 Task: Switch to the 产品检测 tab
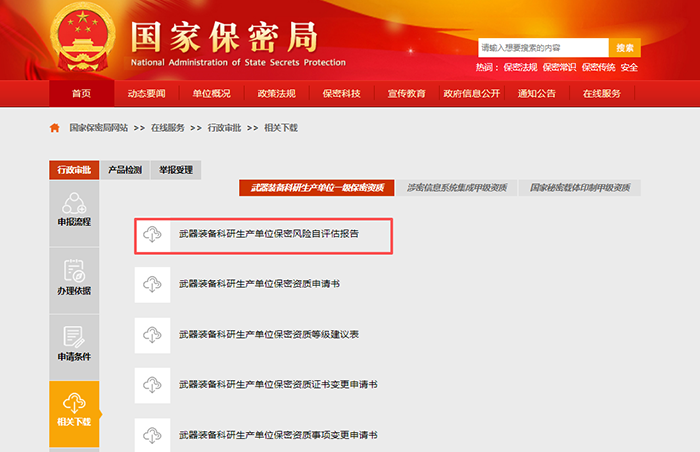click(125, 170)
